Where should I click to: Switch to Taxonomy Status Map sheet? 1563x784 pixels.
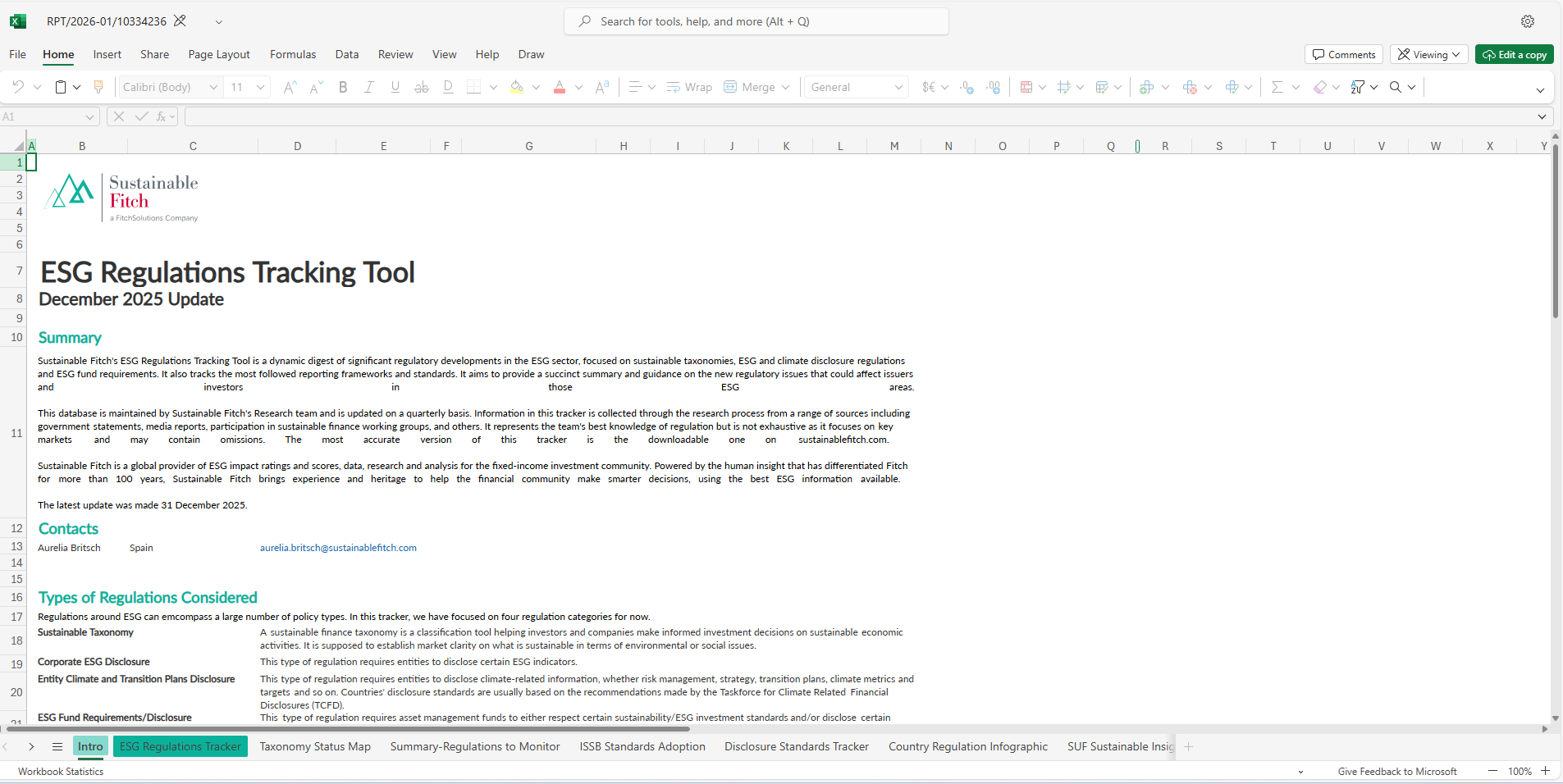[315, 746]
